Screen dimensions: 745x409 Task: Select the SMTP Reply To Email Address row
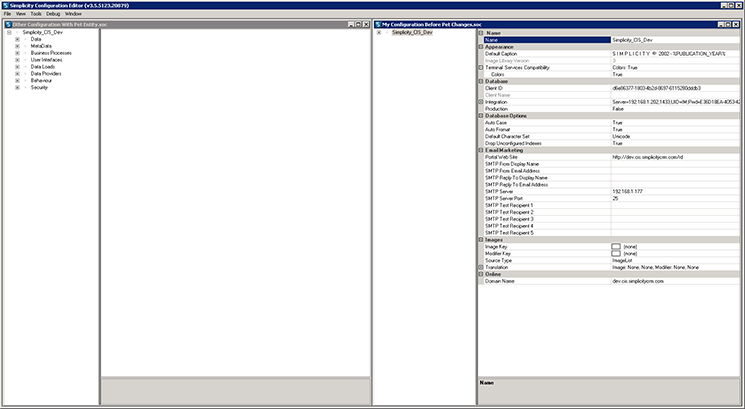click(x=611, y=184)
